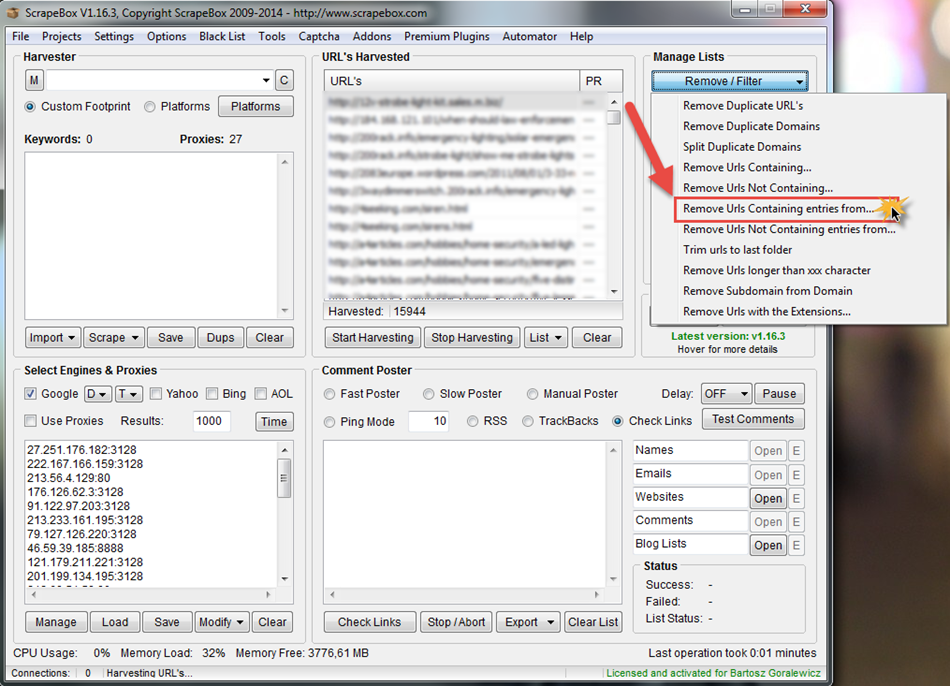The height and width of the screenshot is (686, 950).
Task: Choose the Manual Poster option
Action: (533, 394)
